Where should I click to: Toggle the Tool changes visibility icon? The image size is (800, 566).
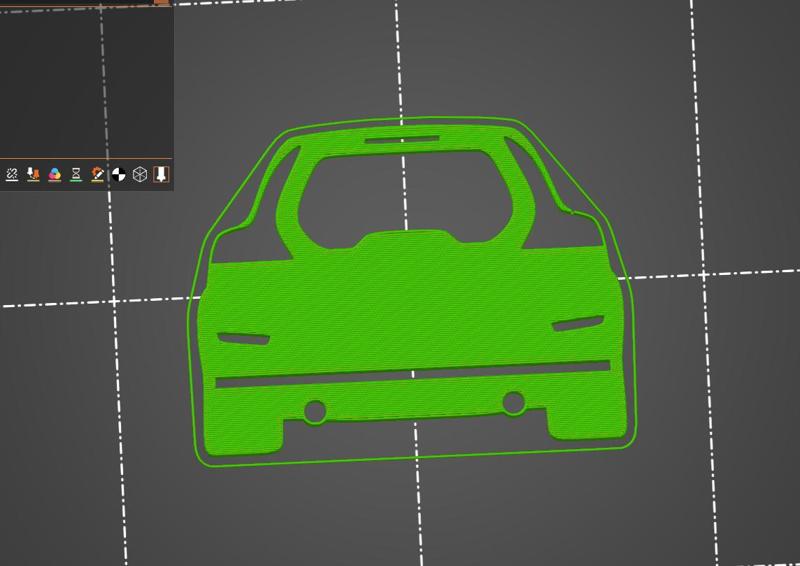33,175
